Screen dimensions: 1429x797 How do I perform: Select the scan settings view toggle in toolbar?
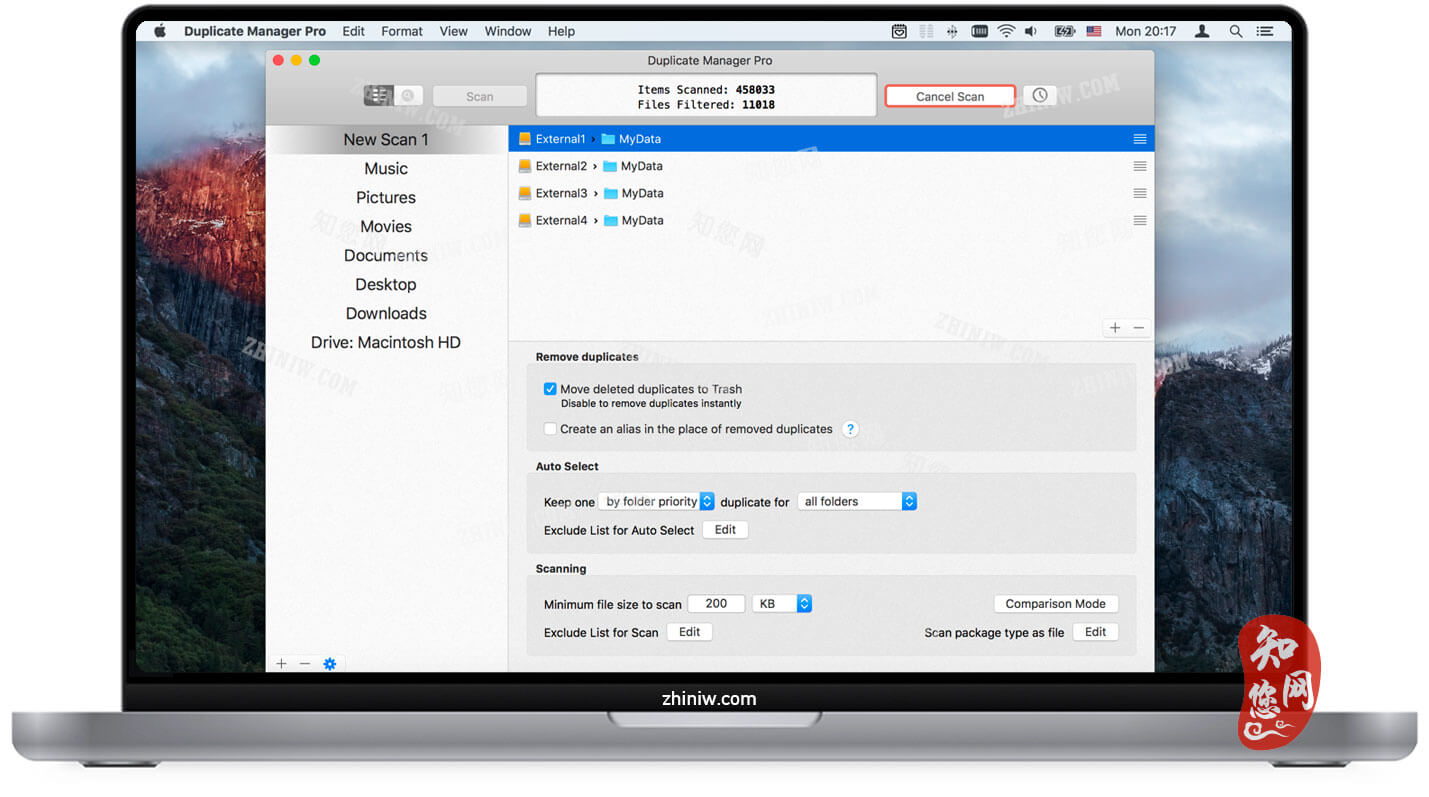click(x=378, y=96)
